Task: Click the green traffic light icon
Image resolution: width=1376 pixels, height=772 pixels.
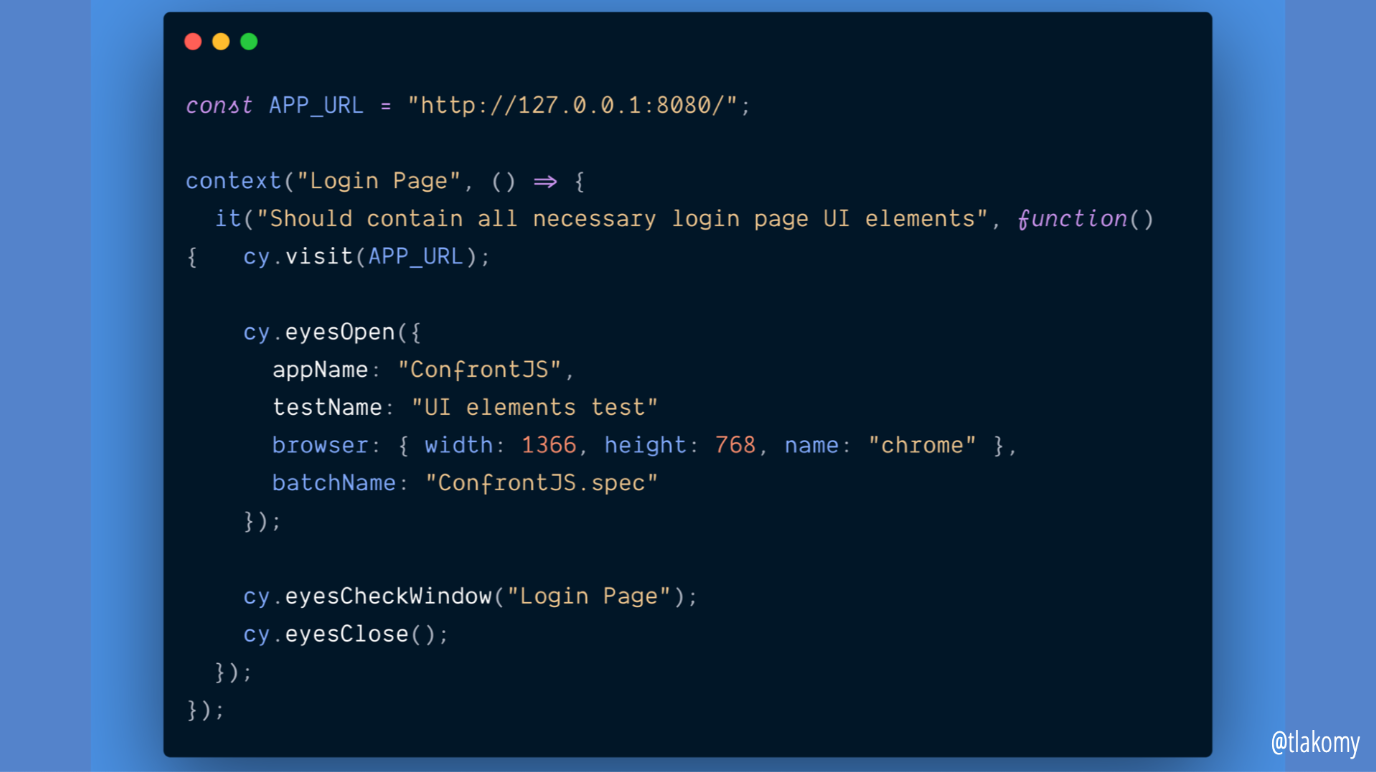Action: 248,41
